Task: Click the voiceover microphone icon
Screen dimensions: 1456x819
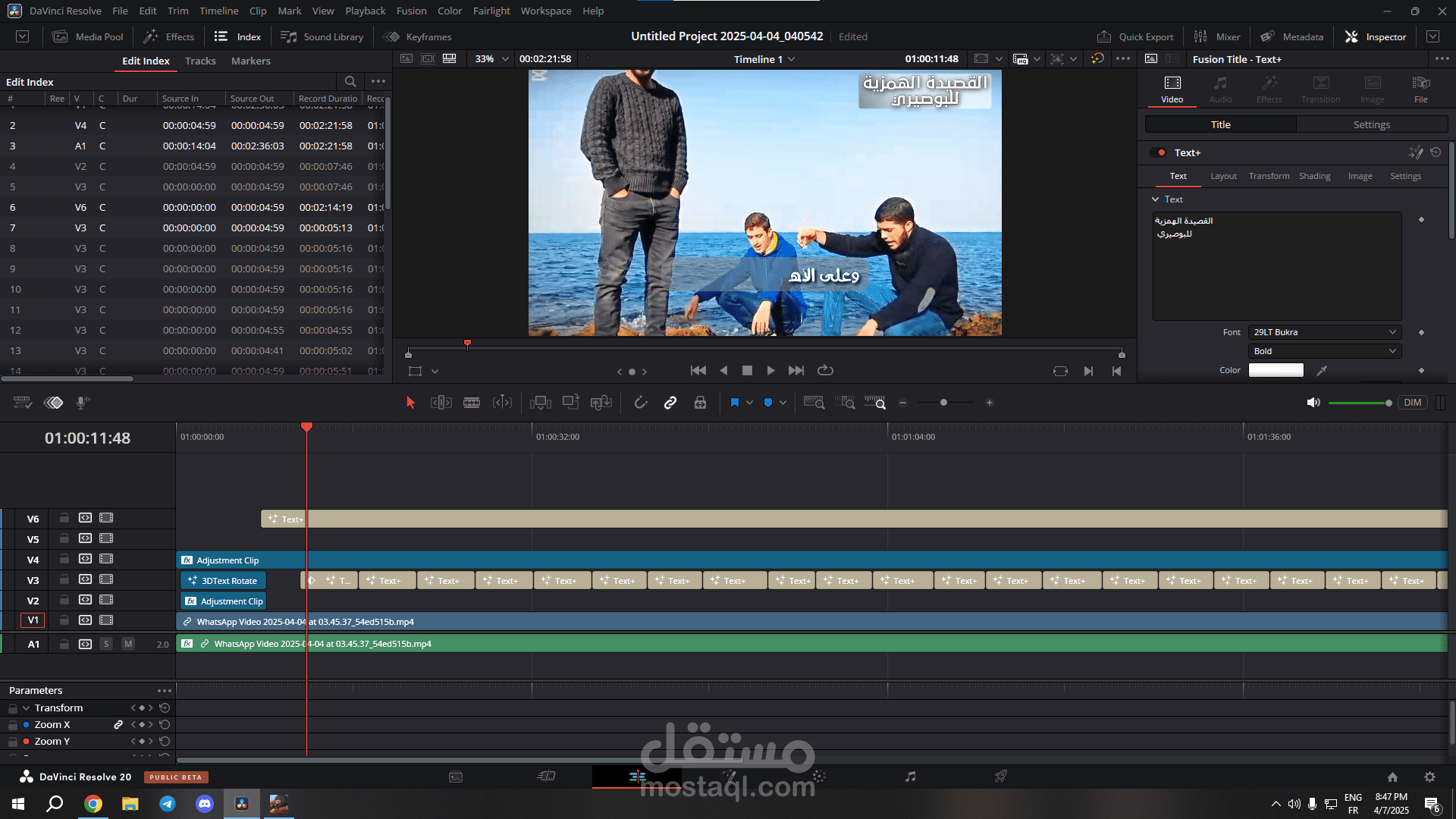Action: coord(83,403)
